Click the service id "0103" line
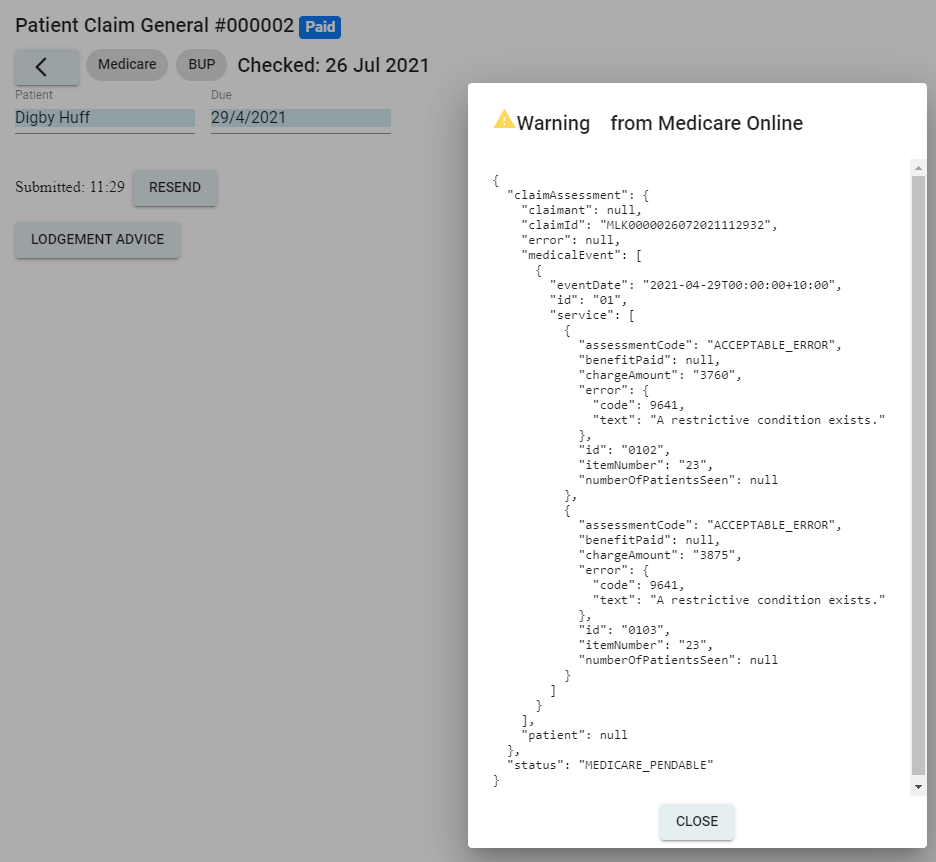Screen dimensions: 936x862 624,630
